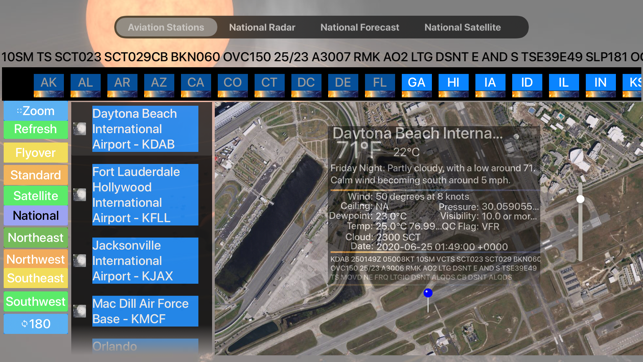The image size is (643, 362).
Task: Click the Wind 50 degrees at 8 knots line
Action: pos(408,197)
